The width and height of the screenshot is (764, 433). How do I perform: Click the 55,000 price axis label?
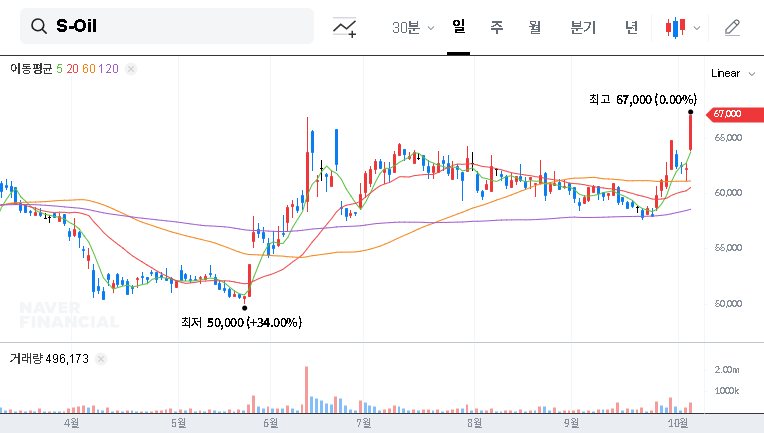[x=728, y=248]
